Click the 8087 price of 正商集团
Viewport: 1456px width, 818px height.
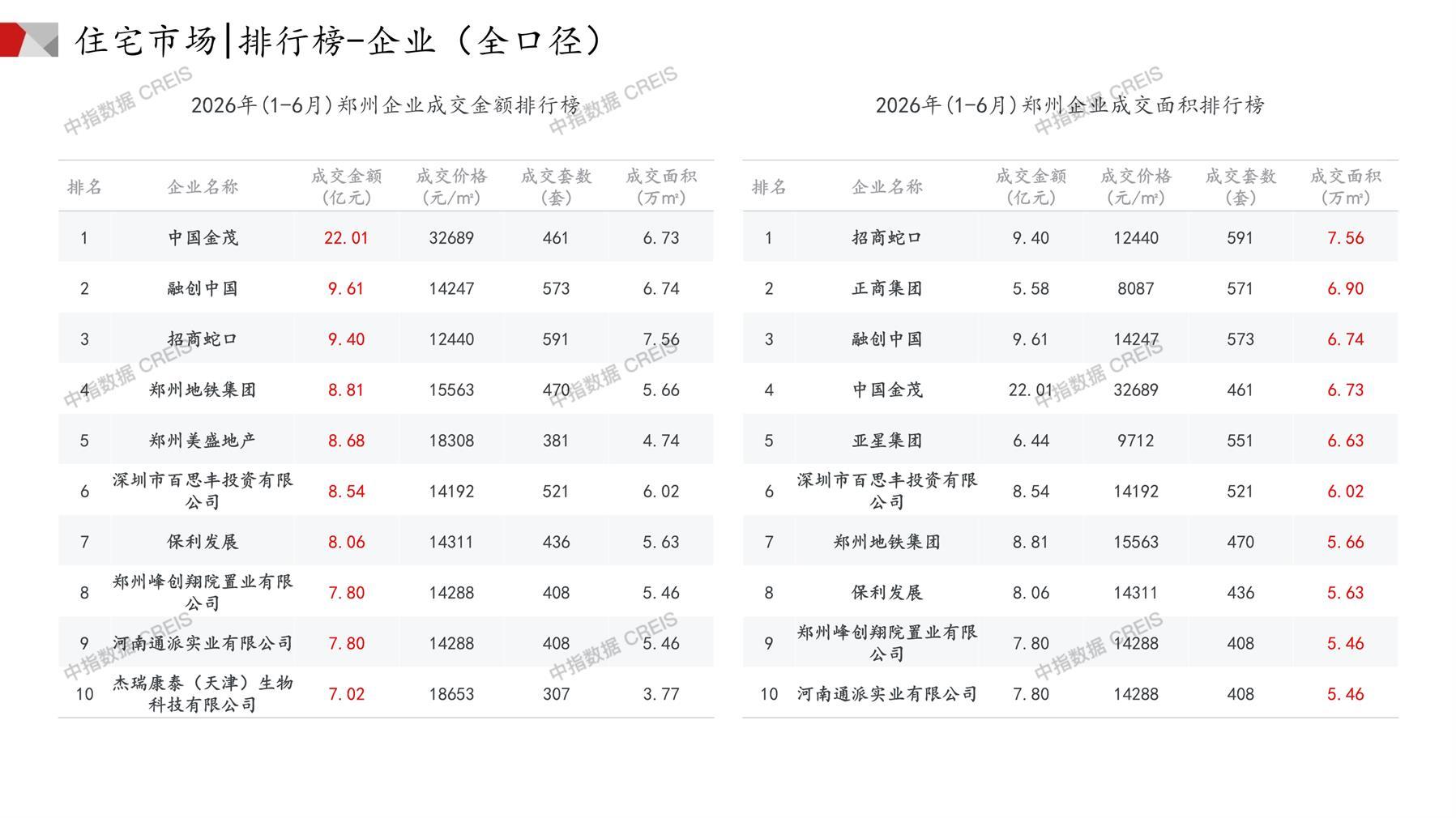click(x=1136, y=288)
